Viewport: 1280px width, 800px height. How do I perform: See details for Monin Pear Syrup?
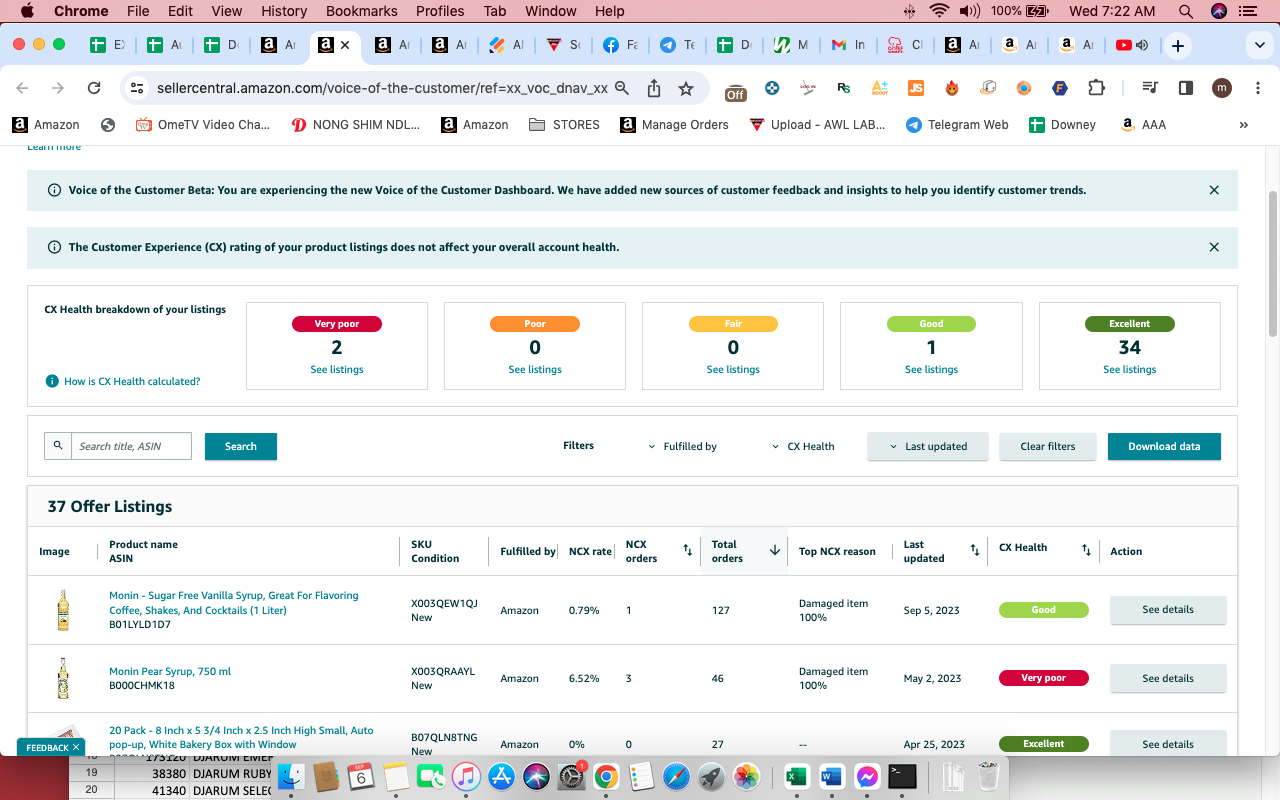click(x=1168, y=678)
